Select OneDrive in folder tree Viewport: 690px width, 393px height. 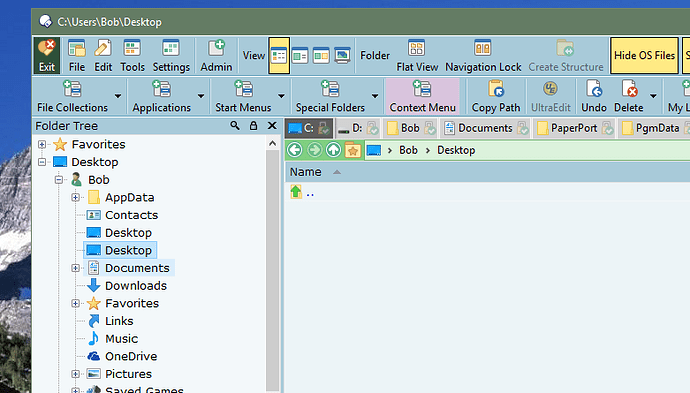click(x=131, y=356)
